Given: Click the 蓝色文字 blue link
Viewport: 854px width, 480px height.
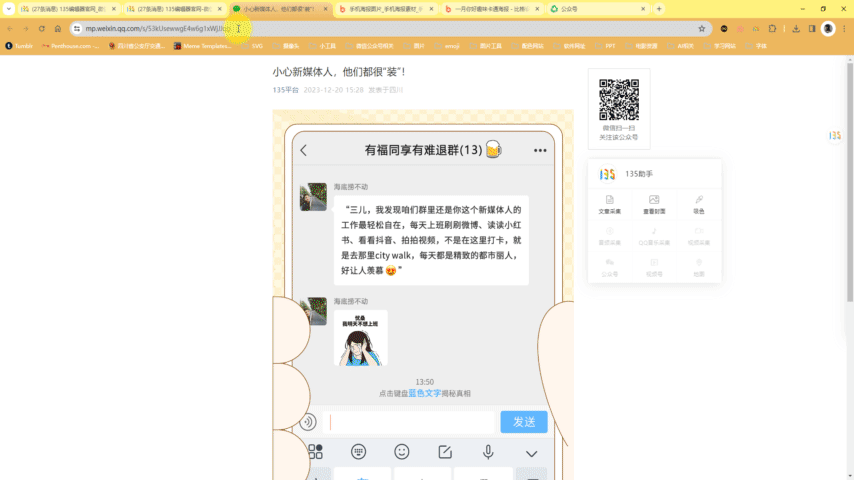Looking at the screenshot, I should (x=425, y=393).
